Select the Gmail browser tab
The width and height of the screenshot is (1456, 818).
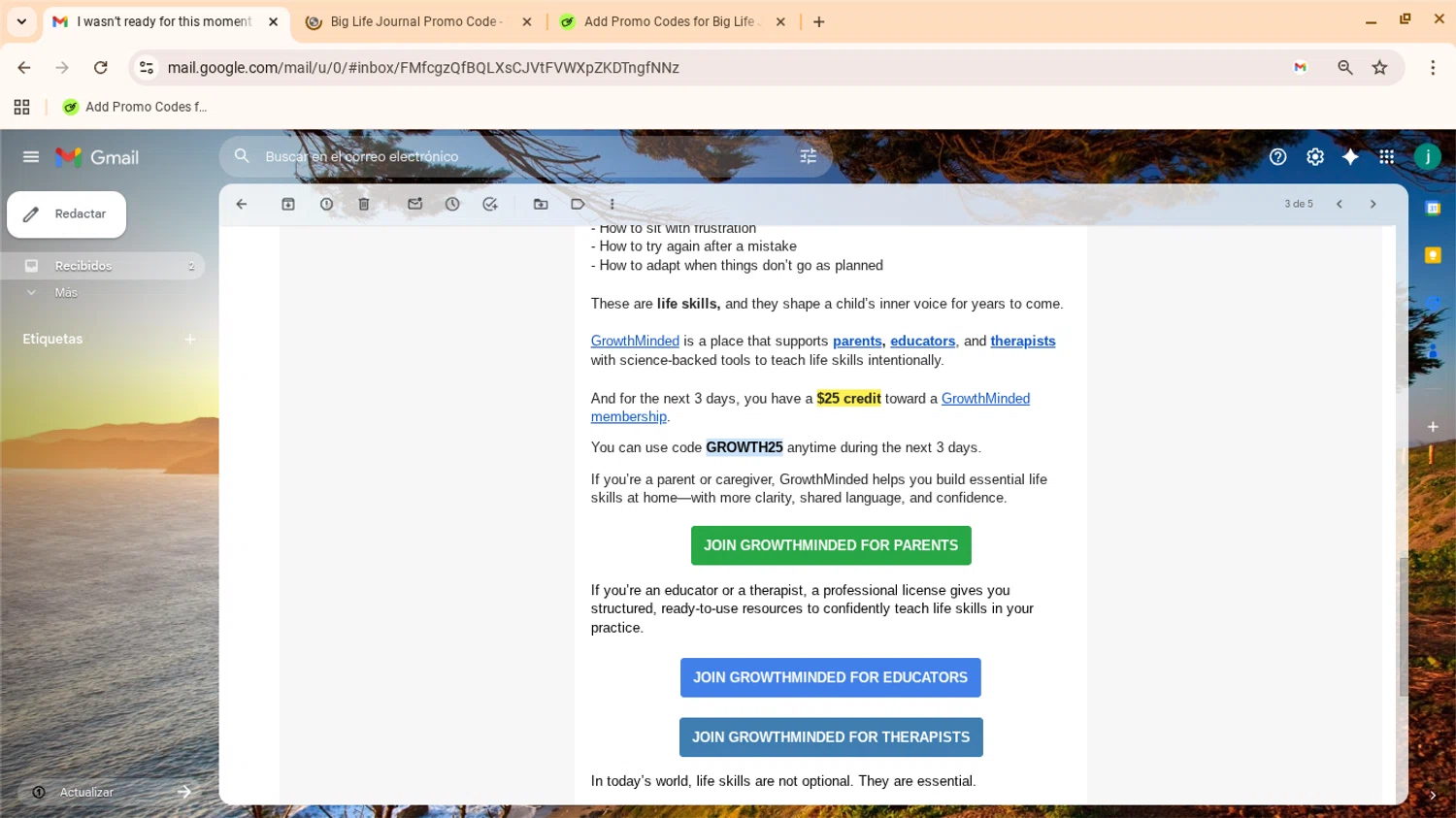(163, 21)
